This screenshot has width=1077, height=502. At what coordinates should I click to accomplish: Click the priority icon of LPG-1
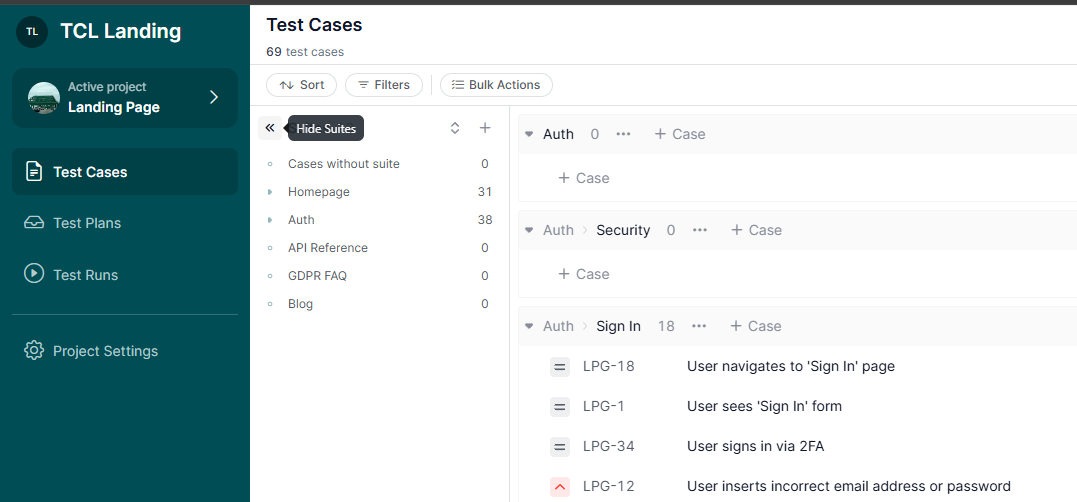(x=560, y=407)
